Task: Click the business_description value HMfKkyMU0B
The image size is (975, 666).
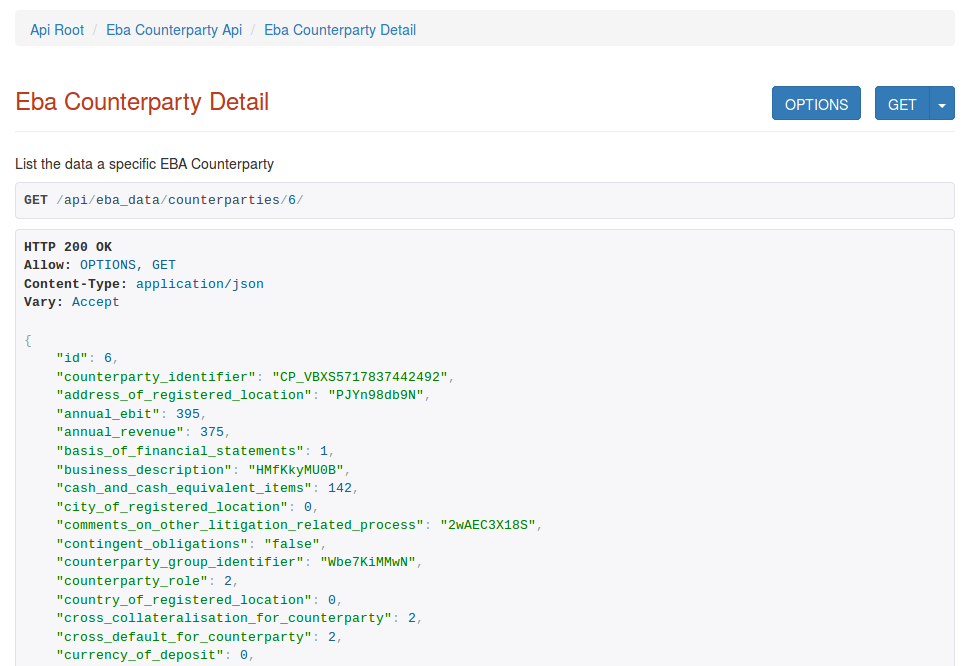Action: tap(298, 470)
